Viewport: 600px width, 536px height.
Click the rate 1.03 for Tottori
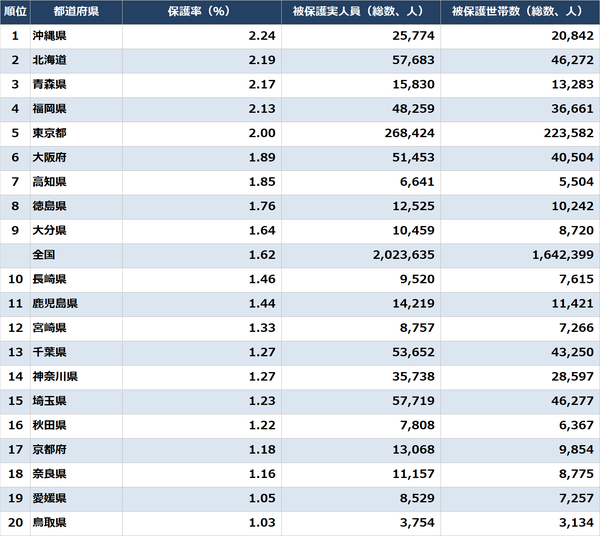(262, 523)
